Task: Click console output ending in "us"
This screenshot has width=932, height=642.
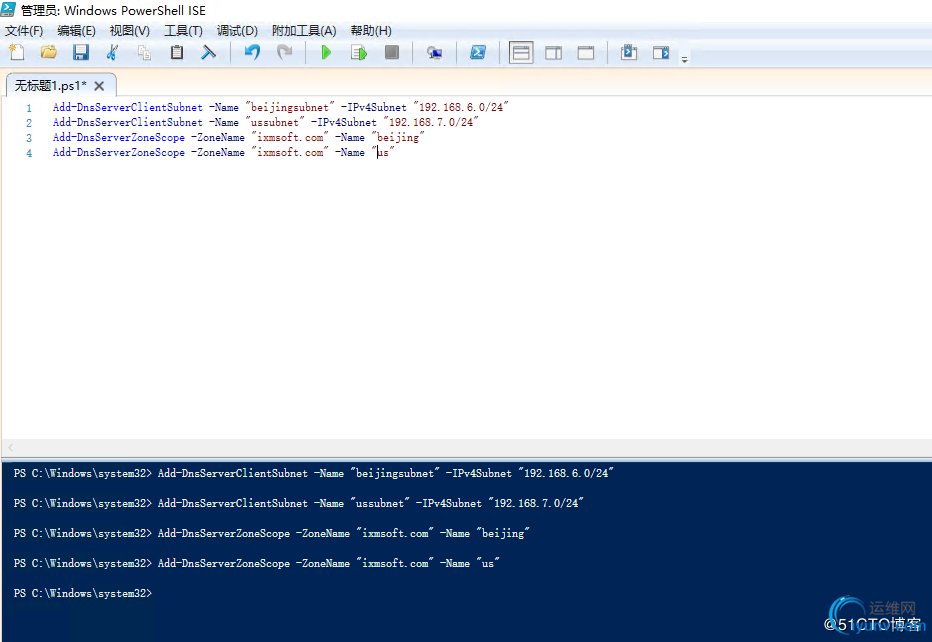Action: [x=257, y=563]
